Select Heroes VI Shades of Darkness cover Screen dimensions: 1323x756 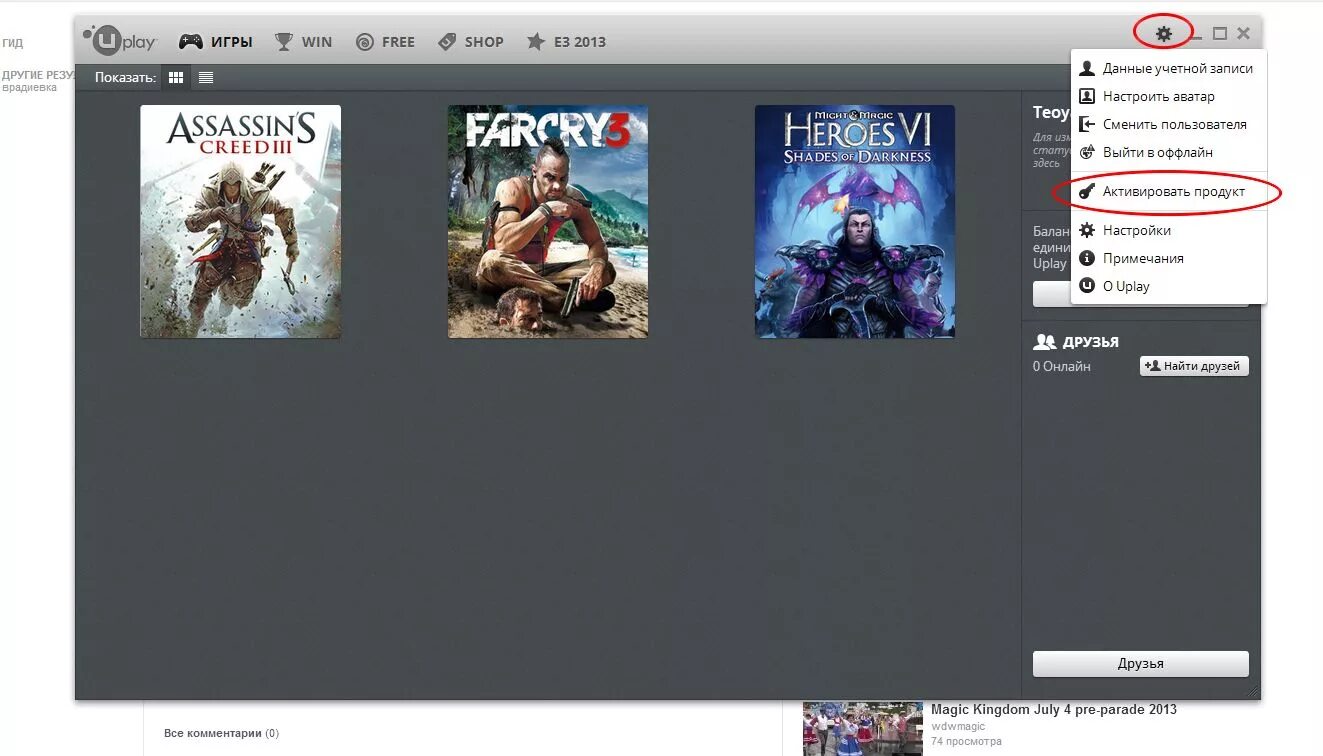click(855, 221)
